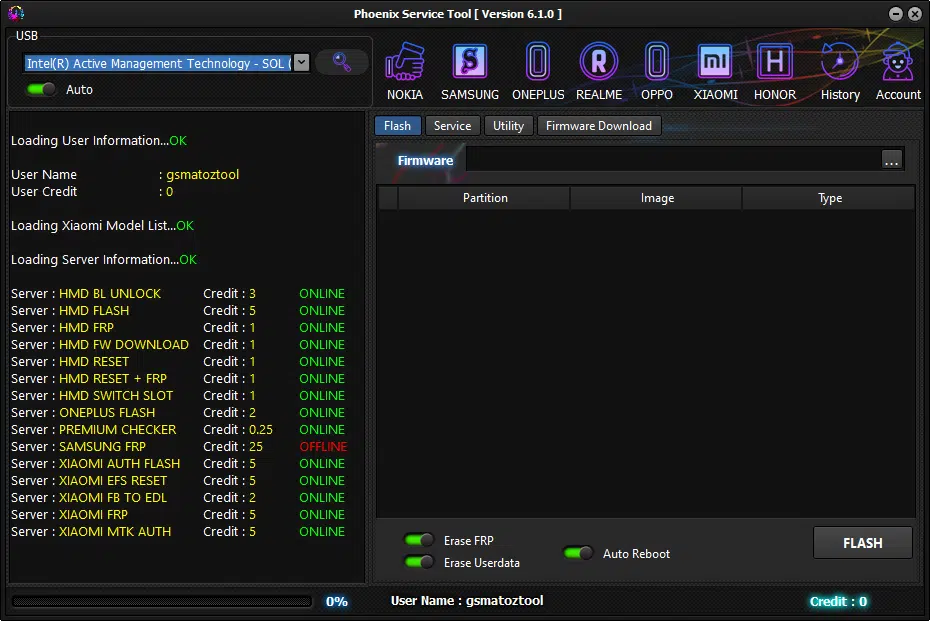Toggle the Erase Userdata switch
This screenshot has height=621, width=930.
click(x=419, y=561)
